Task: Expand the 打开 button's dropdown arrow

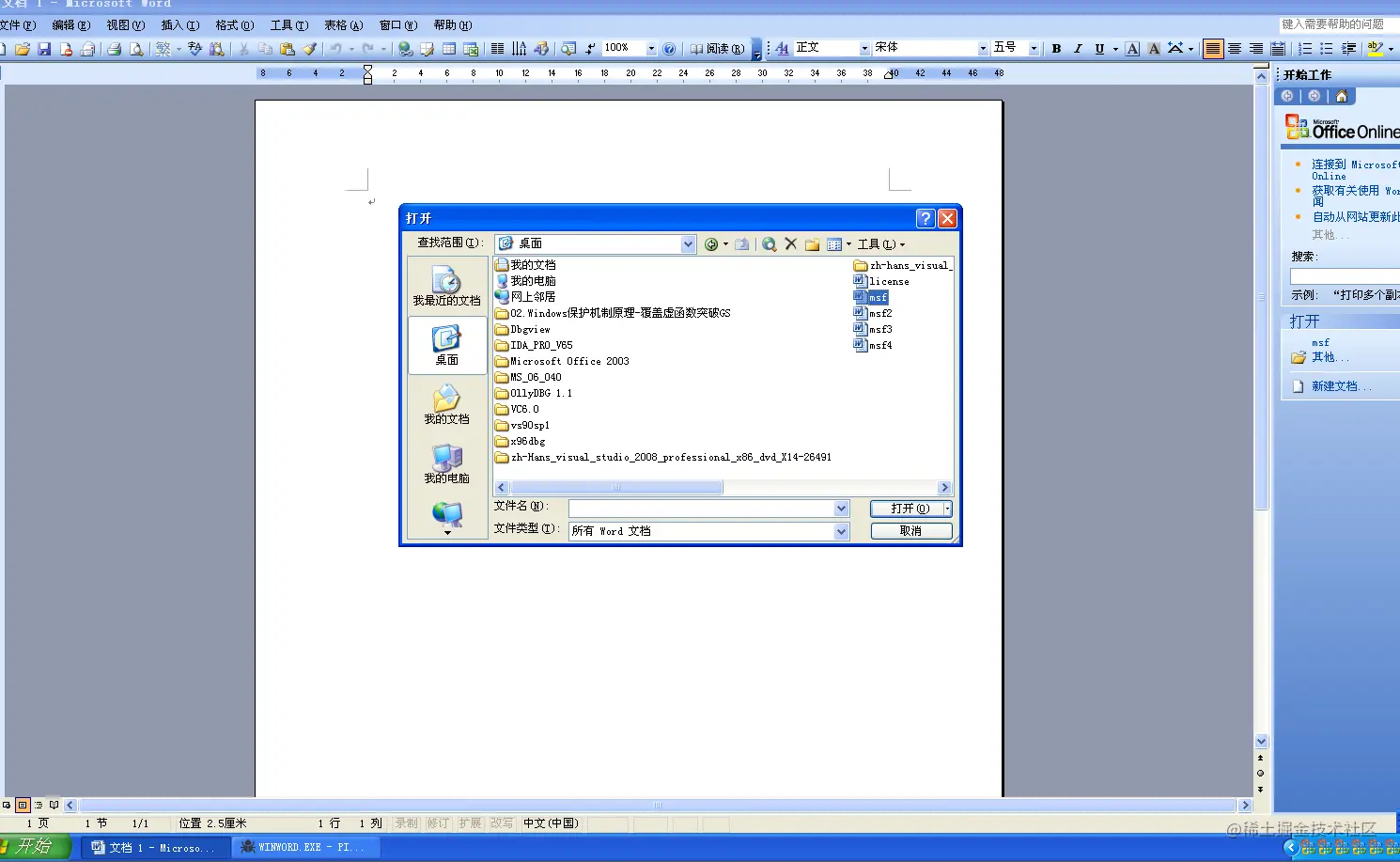Action: tap(947, 509)
